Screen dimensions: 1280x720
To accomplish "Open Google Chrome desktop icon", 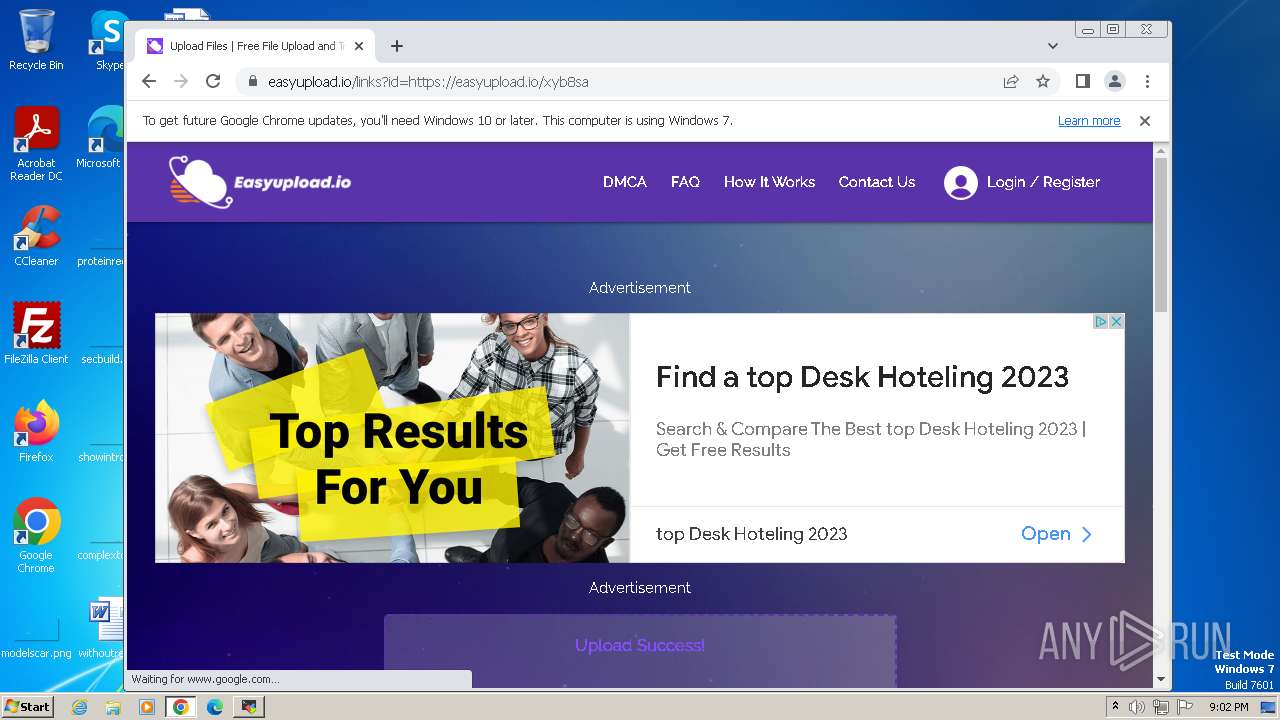I will tap(36, 535).
